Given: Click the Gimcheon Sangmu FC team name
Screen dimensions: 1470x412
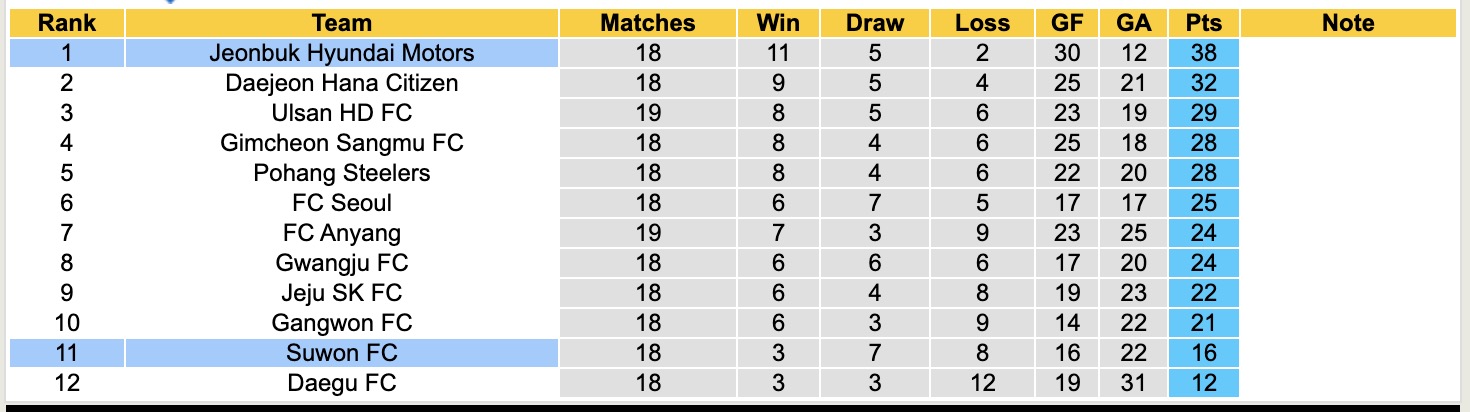Looking at the screenshot, I should click(x=342, y=143).
